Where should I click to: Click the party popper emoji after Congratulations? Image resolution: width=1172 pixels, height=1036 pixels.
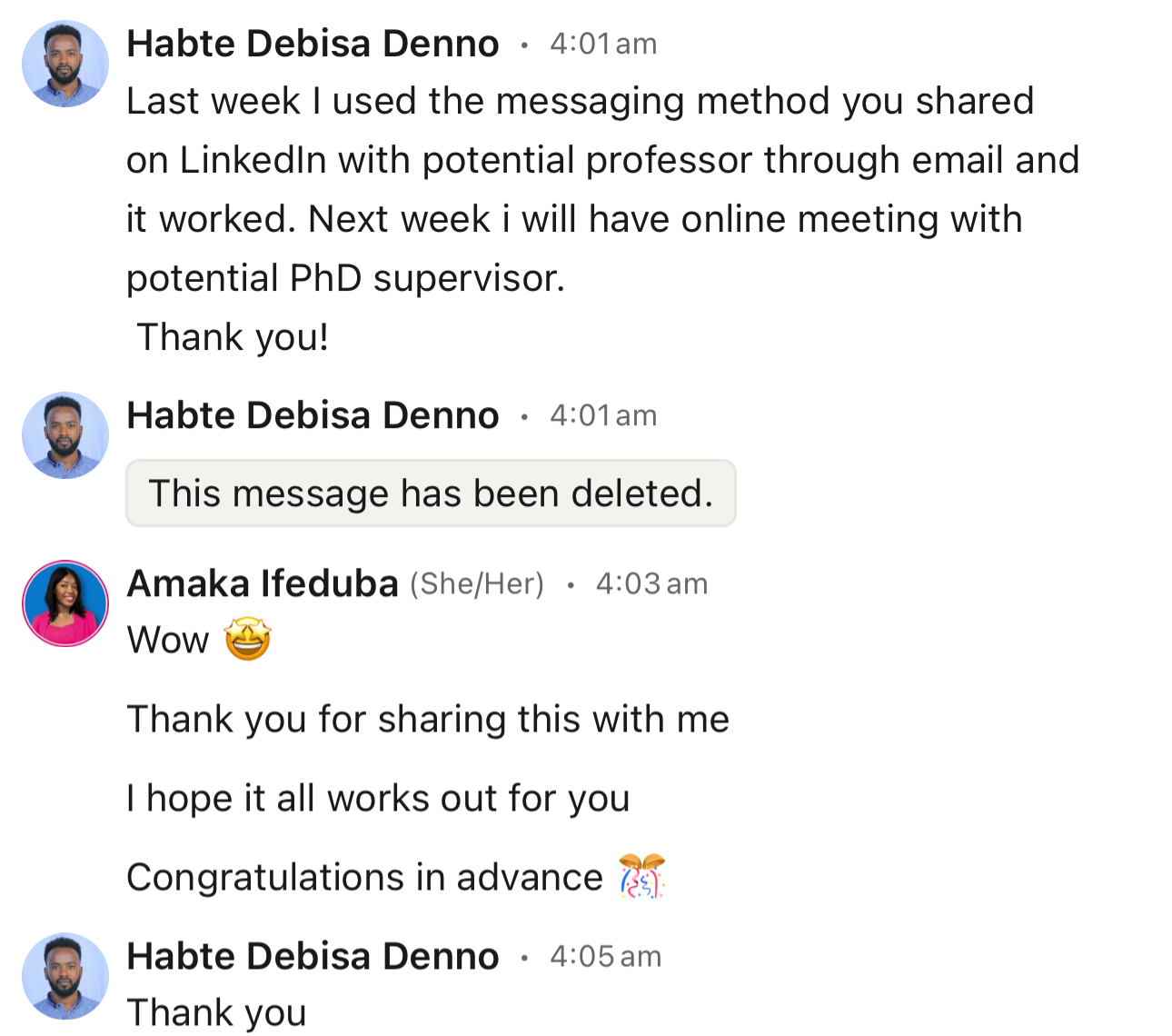(641, 877)
